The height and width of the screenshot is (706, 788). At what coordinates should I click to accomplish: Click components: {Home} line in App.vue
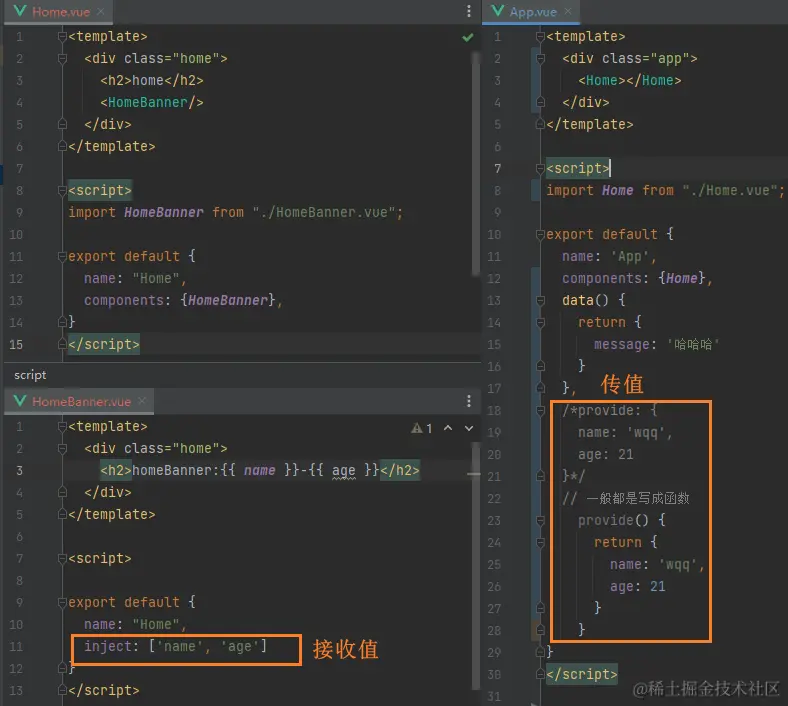tap(637, 278)
